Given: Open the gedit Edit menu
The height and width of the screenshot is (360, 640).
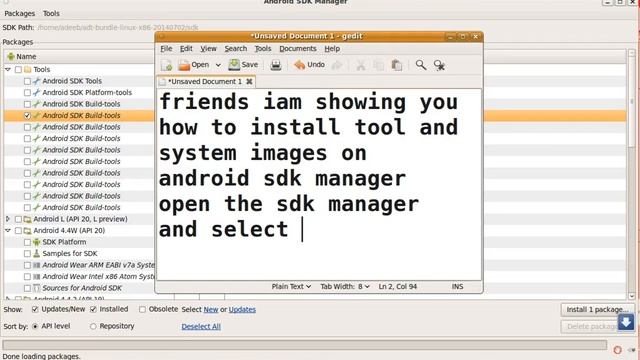Looking at the screenshot, I should 186,49.
